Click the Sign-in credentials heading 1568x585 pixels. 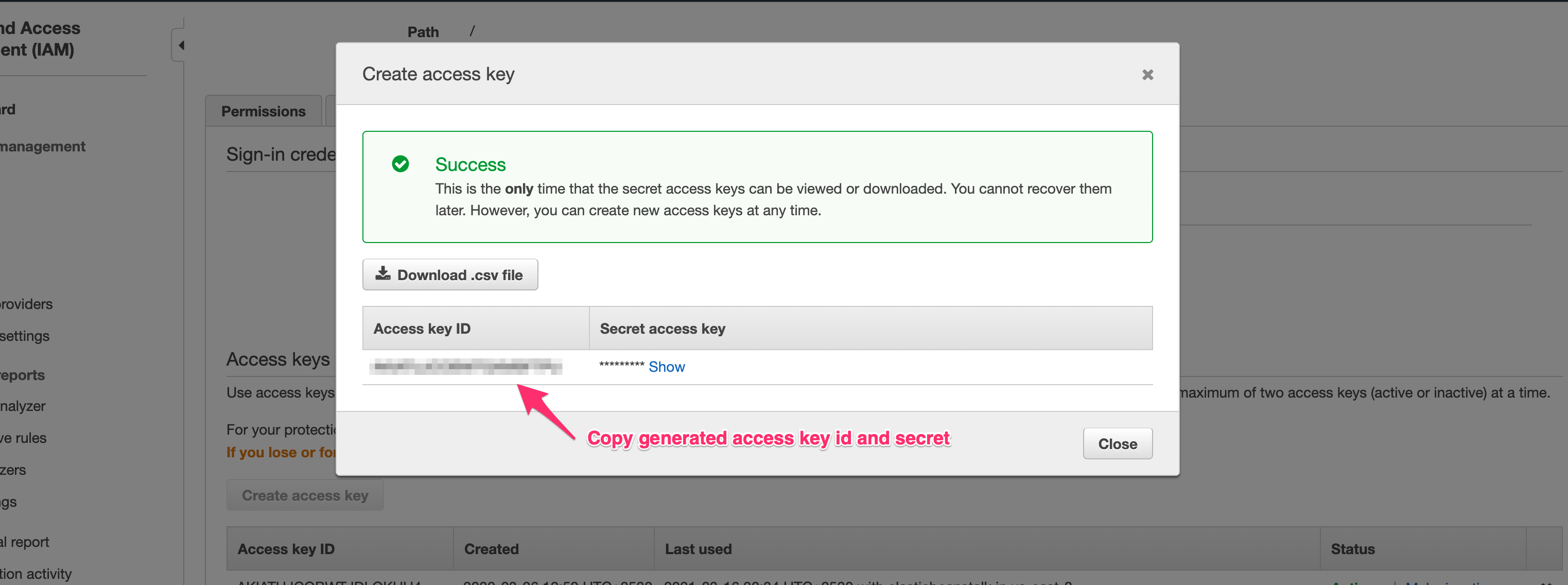click(281, 154)
